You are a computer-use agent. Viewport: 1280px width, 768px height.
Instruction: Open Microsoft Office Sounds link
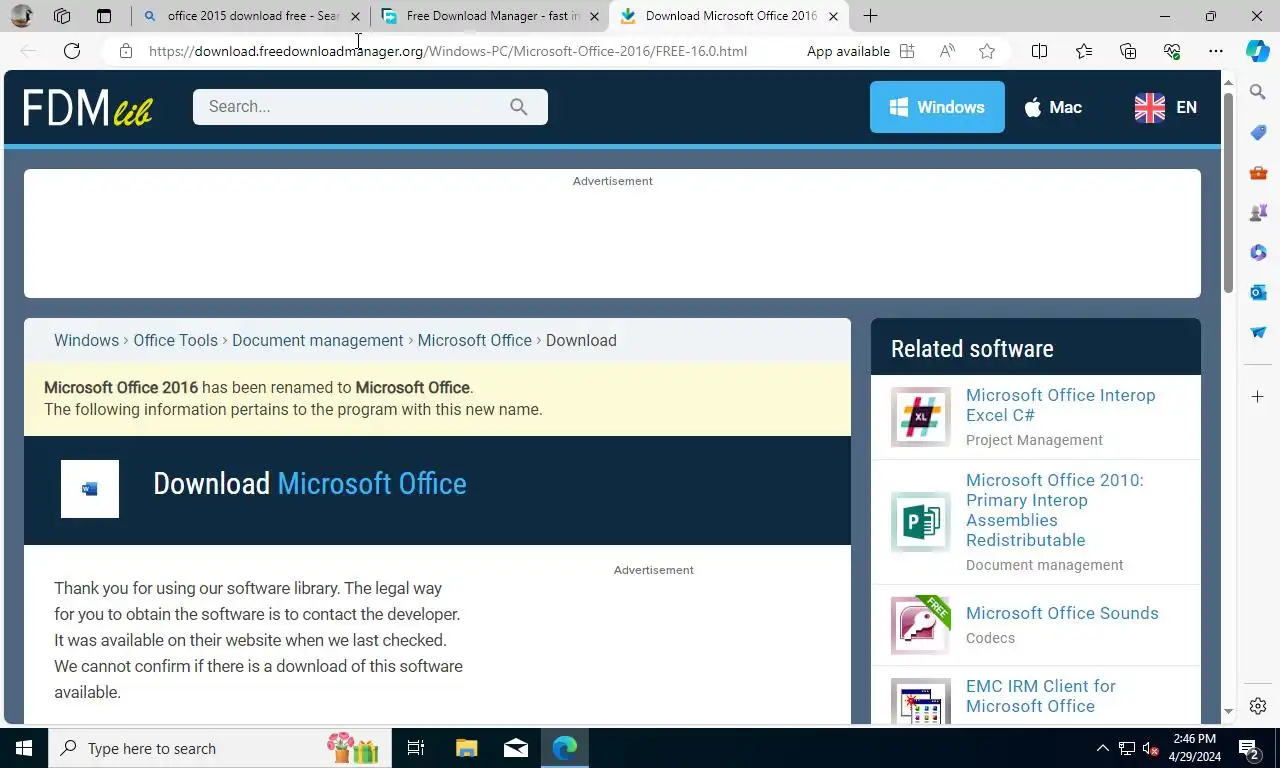click(x=1062, y=613)
